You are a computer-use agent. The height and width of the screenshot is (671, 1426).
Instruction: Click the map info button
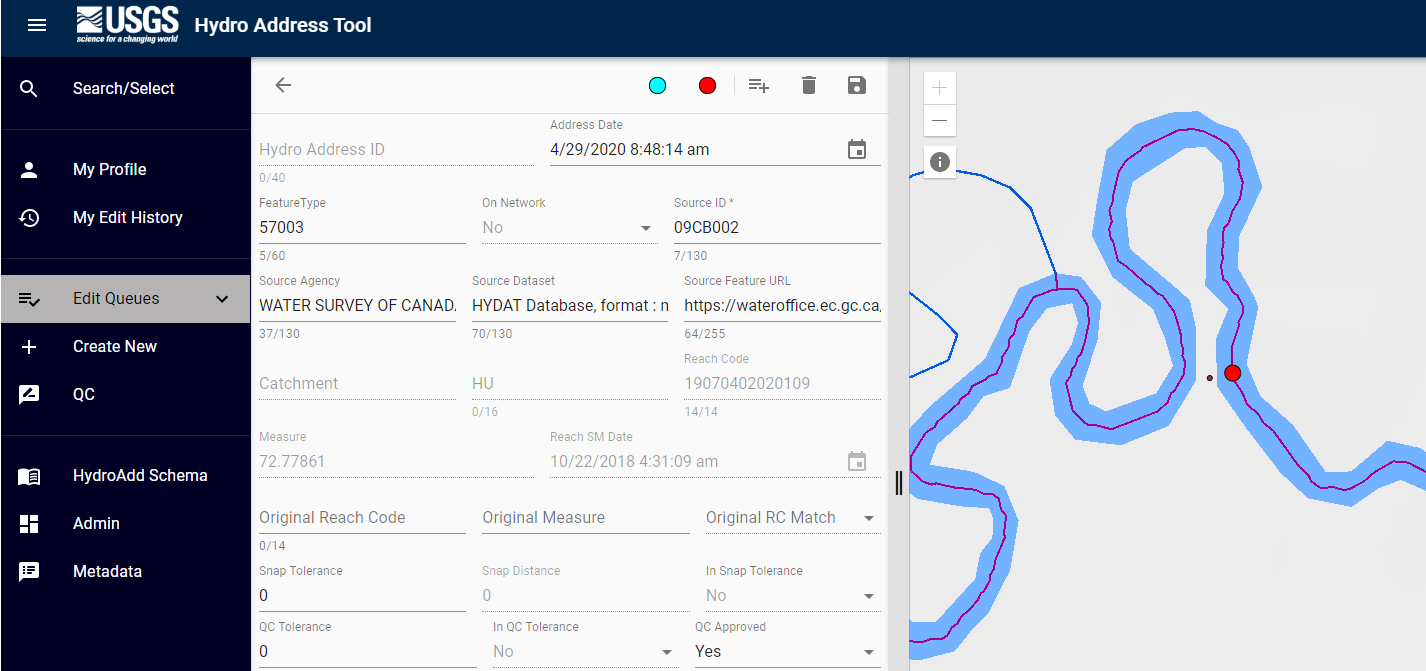[939, 161]
